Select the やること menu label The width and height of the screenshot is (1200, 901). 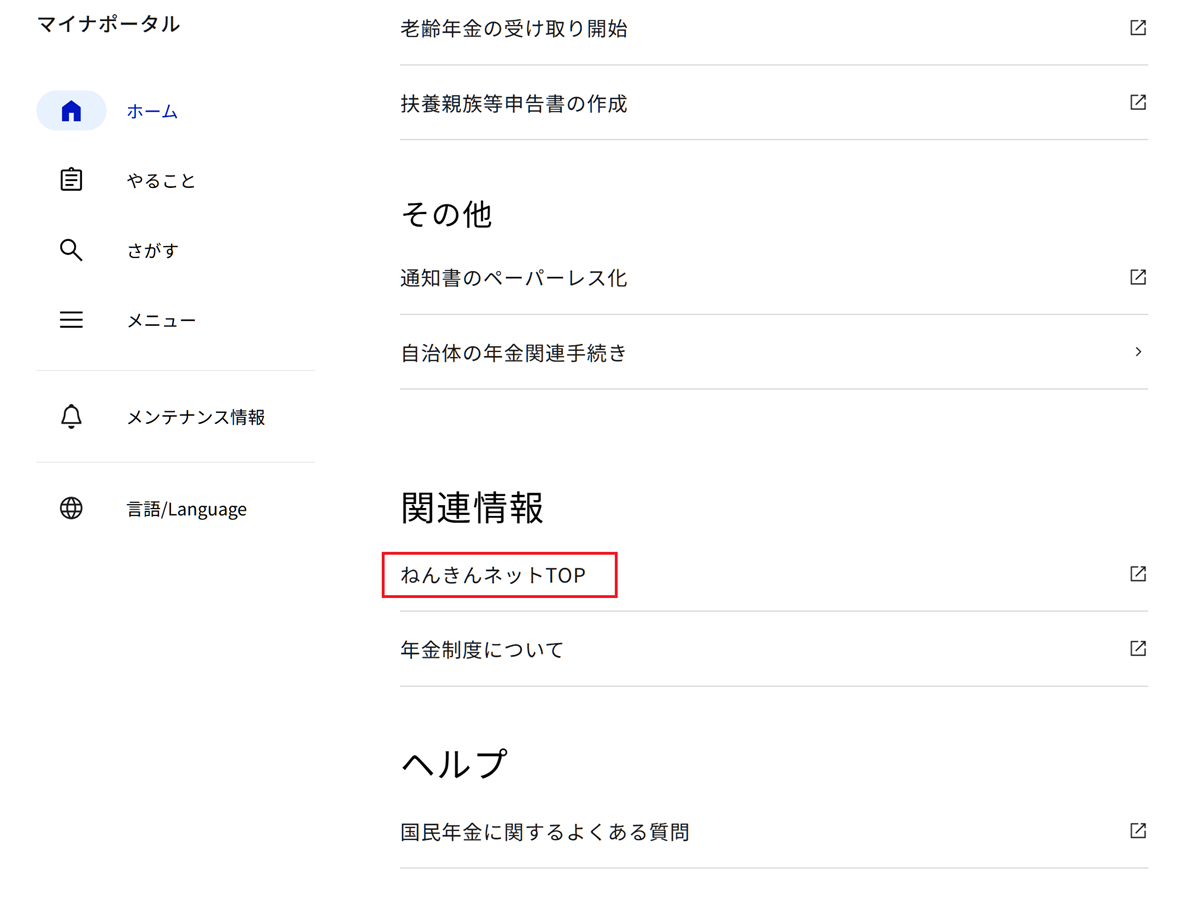(161, 181)
